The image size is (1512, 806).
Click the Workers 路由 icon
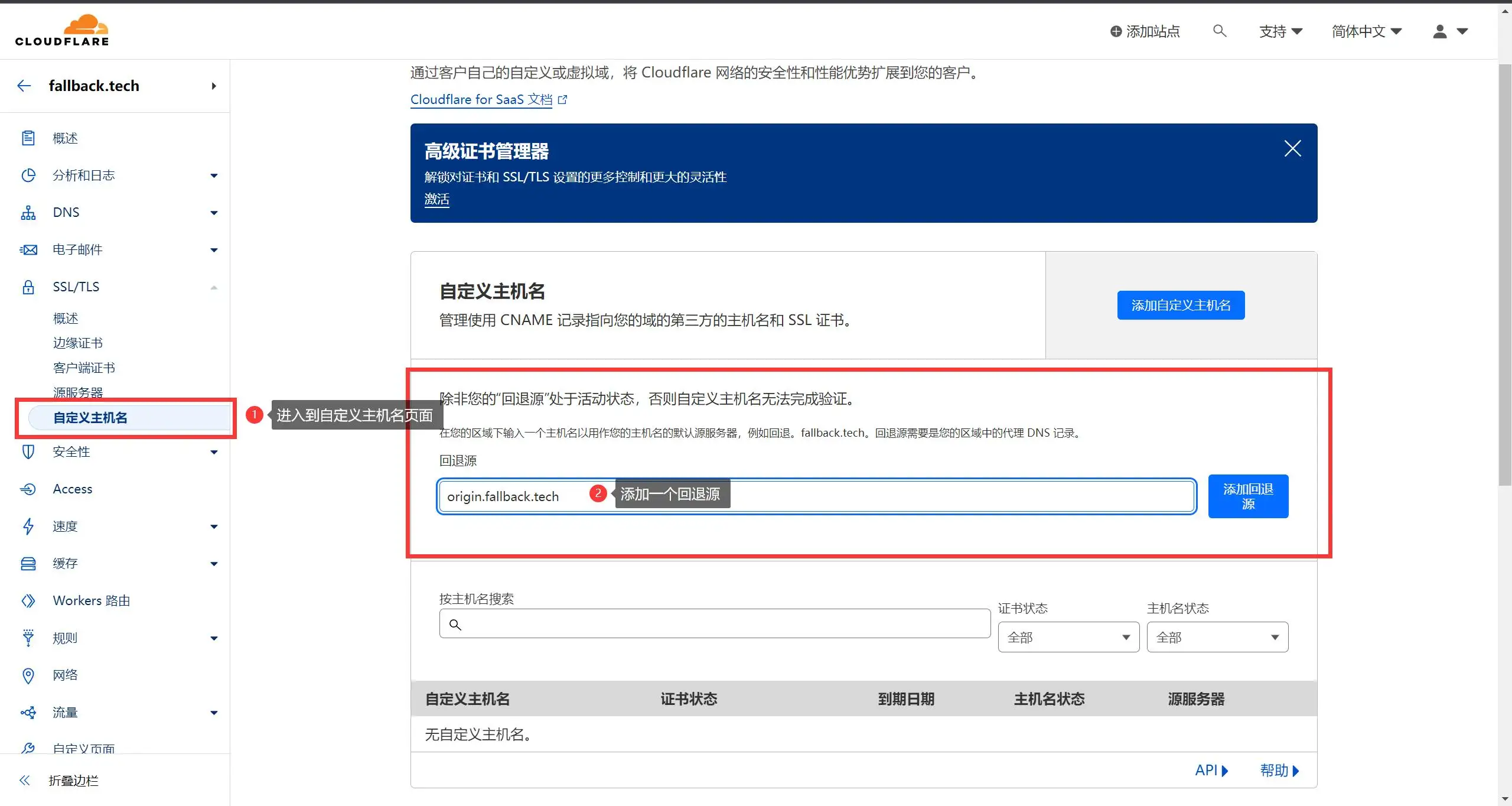tap(28, 600)
